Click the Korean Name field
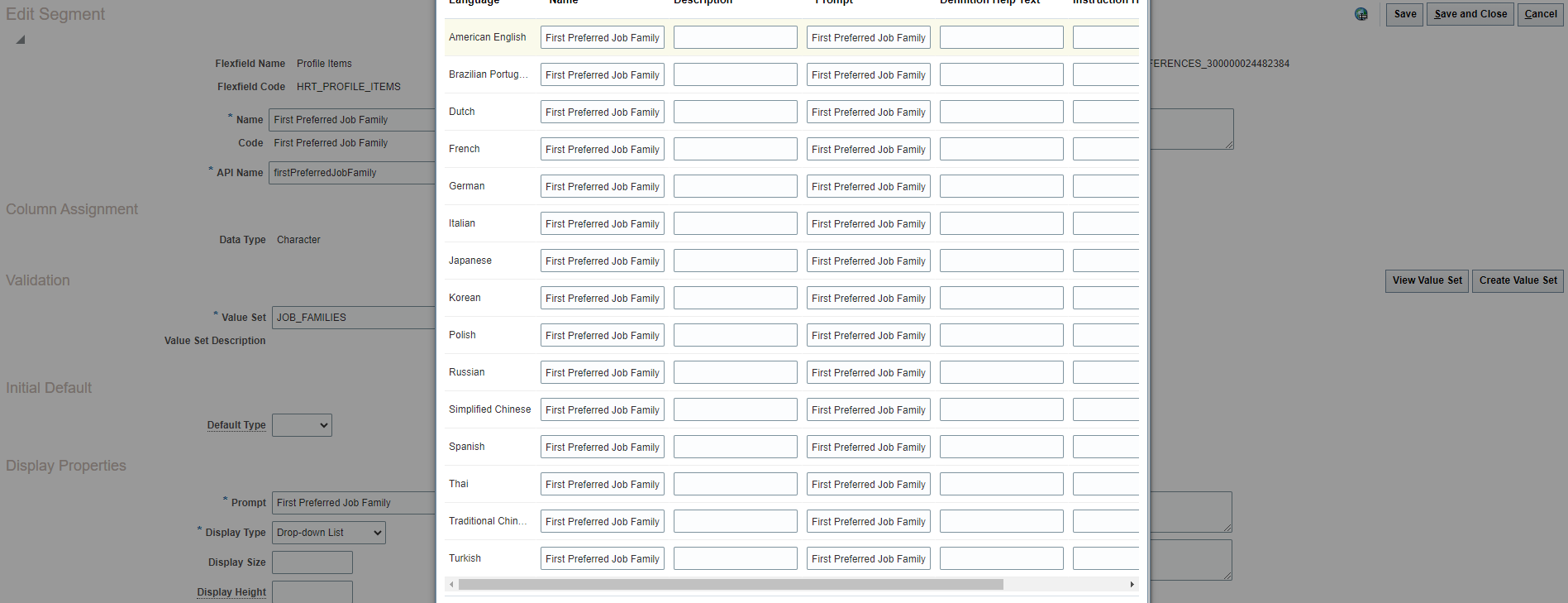 pyautogui.click(x=603, y=298)
